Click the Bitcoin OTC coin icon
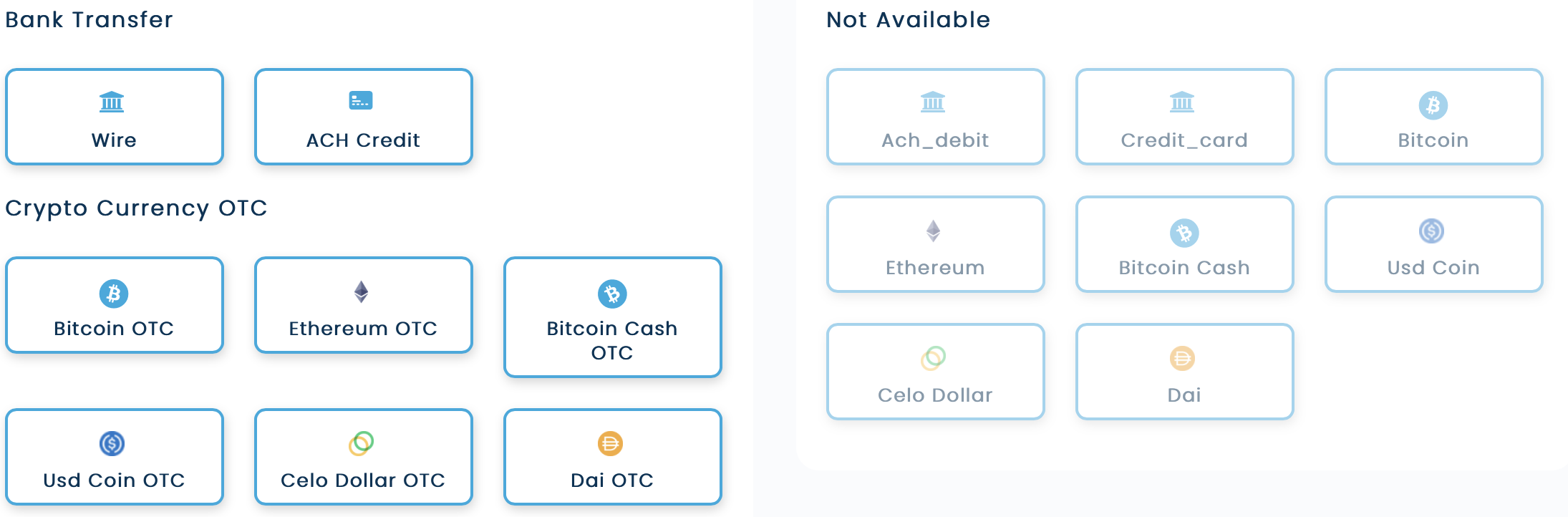This screenshot has width=1568, height=517. 114,294
